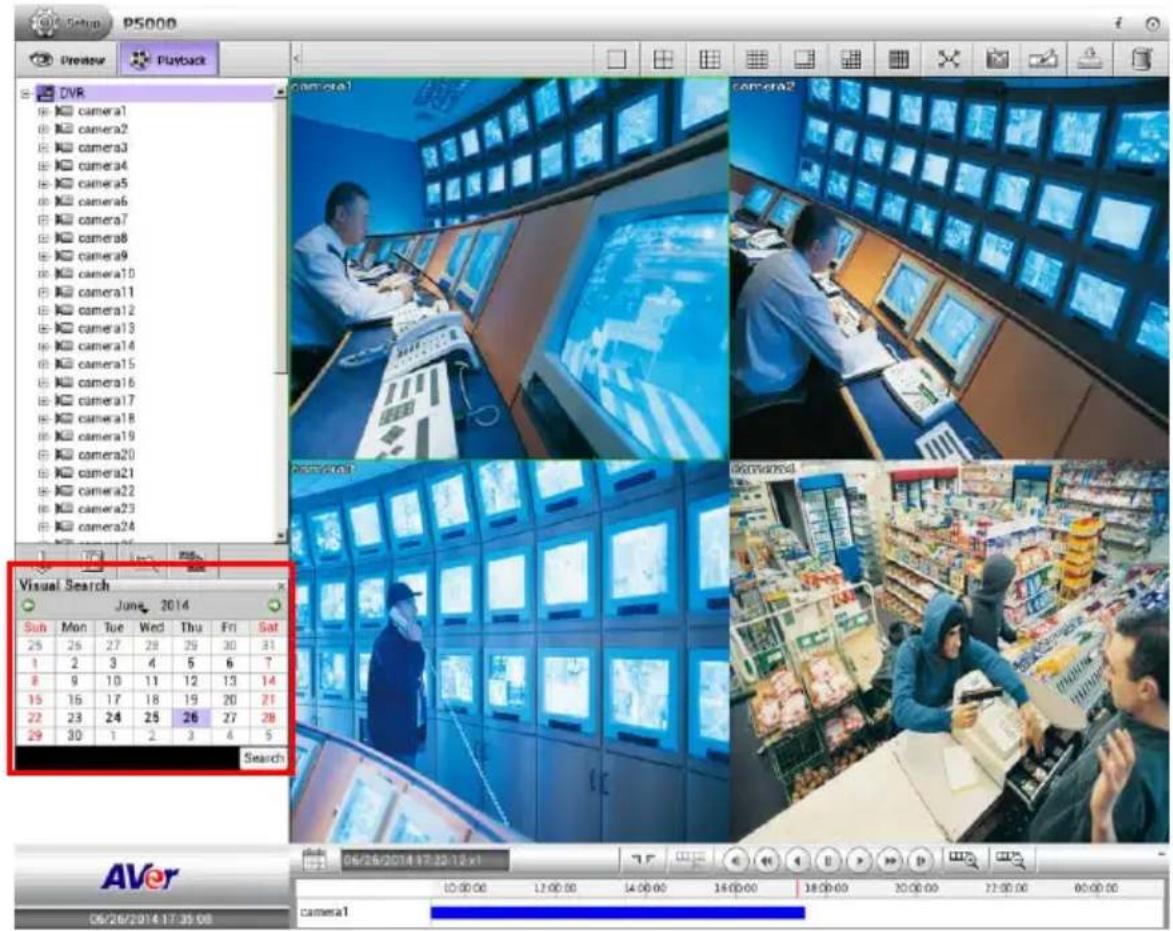Select the DVR root item
The height and width of the screenshot is (931, 1173).
pos(72,93)
